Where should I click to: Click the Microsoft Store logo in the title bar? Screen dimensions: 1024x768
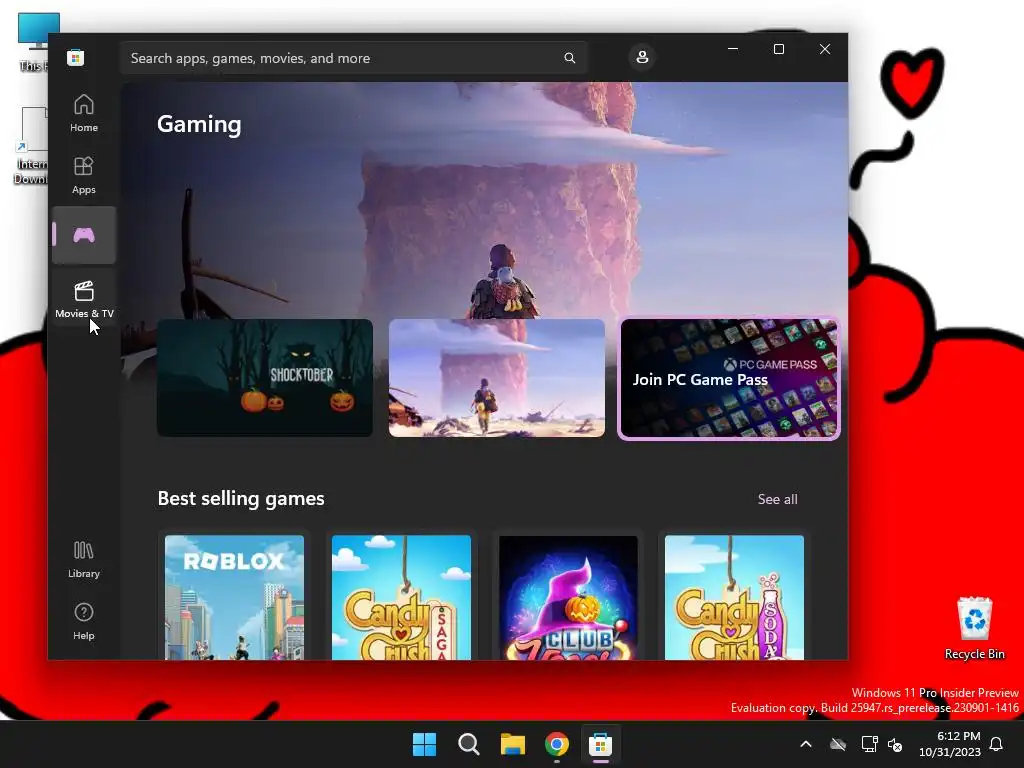tap(75, 57)
